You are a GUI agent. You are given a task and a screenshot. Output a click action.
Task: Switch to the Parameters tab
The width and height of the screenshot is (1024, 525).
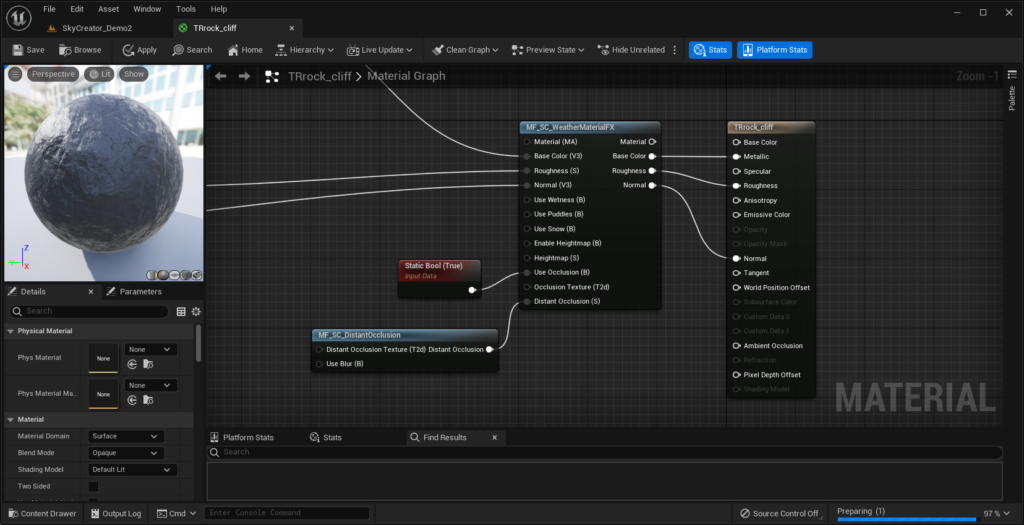point(134,291)
